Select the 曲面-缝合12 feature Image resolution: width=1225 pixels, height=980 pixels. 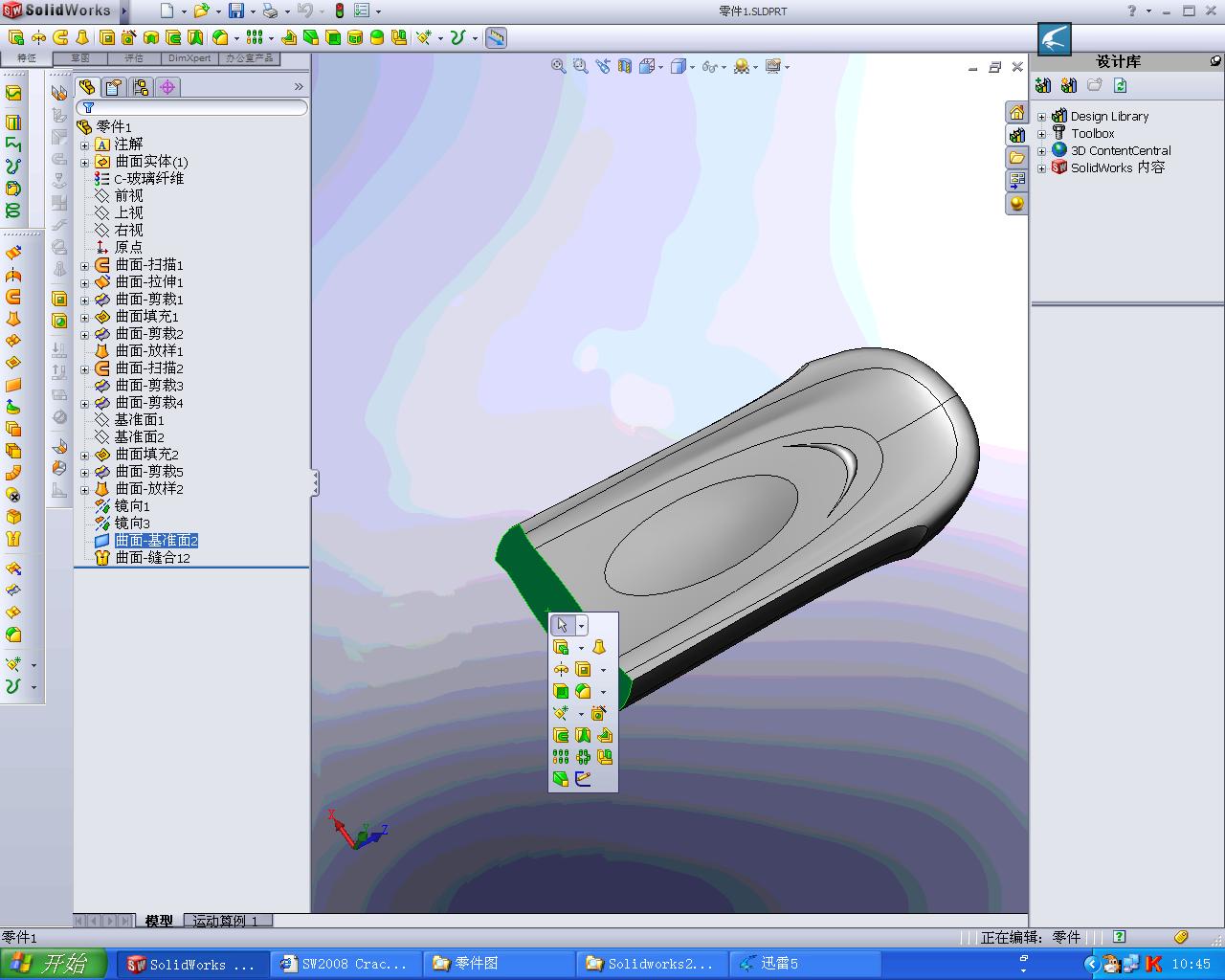(153, 558)
